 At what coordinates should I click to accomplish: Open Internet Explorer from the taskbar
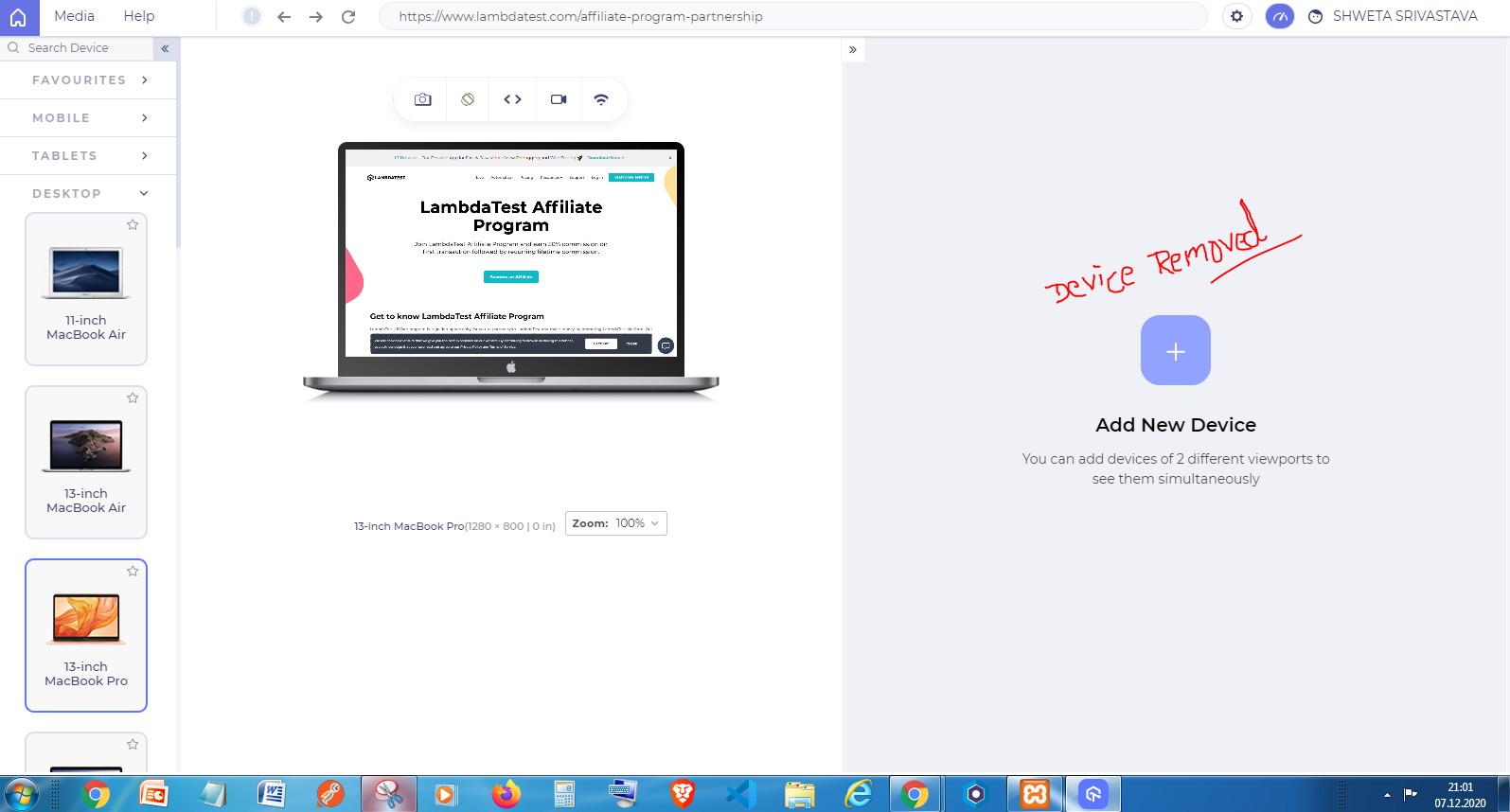pos(859,794)
